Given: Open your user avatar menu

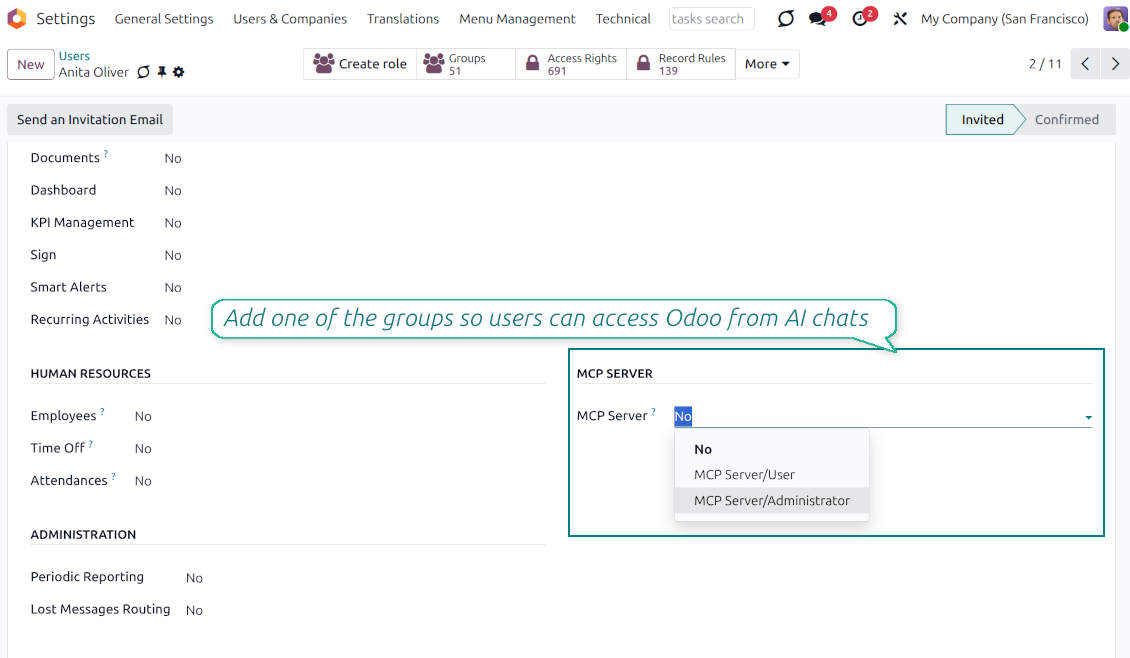Looking at the screenshot, I should 1114,18.
